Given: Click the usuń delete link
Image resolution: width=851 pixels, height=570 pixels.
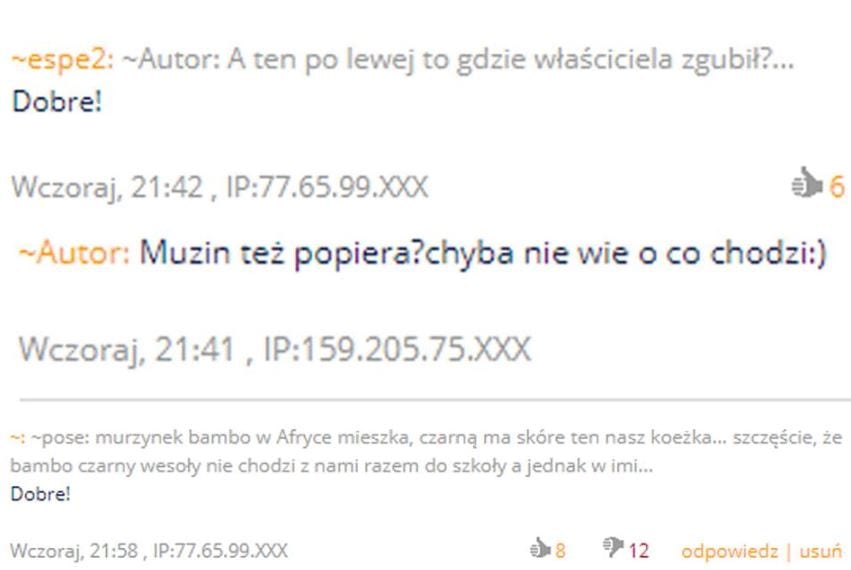Looking at the screenshot, I should 820,551.
